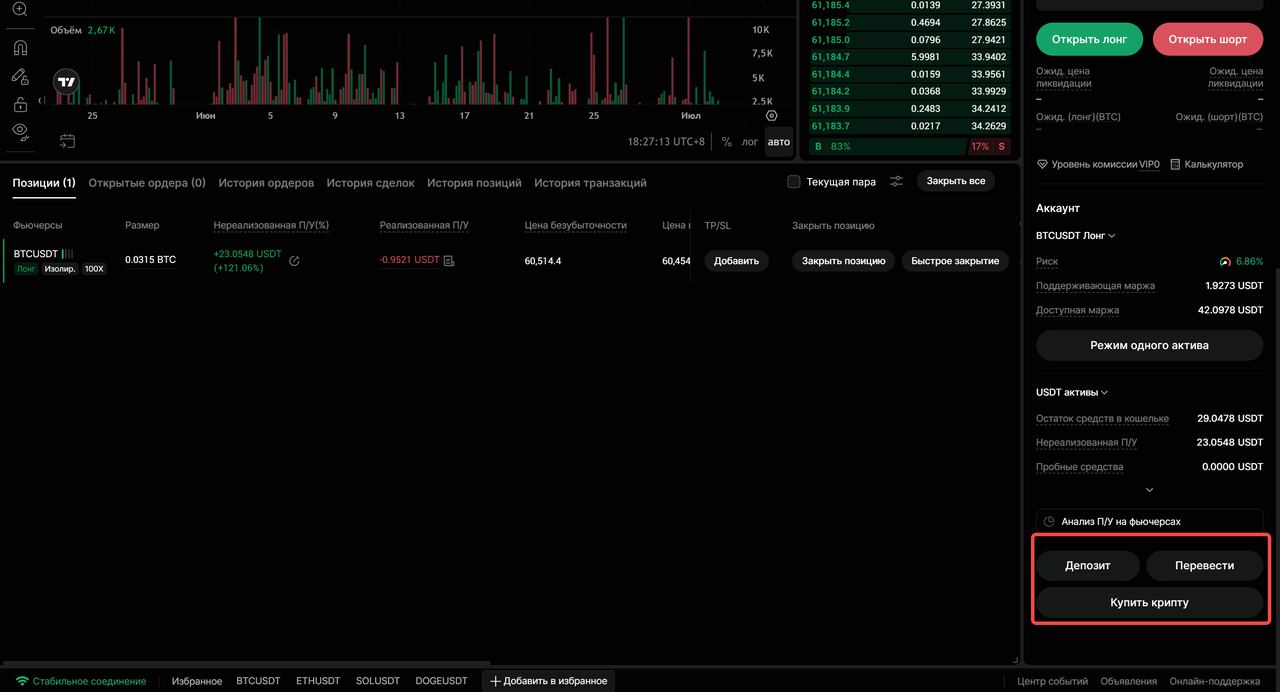Click share icon next to unrealized PnL
The width and height of the screenshot is (1280, 692).
(x=295, y=261)
